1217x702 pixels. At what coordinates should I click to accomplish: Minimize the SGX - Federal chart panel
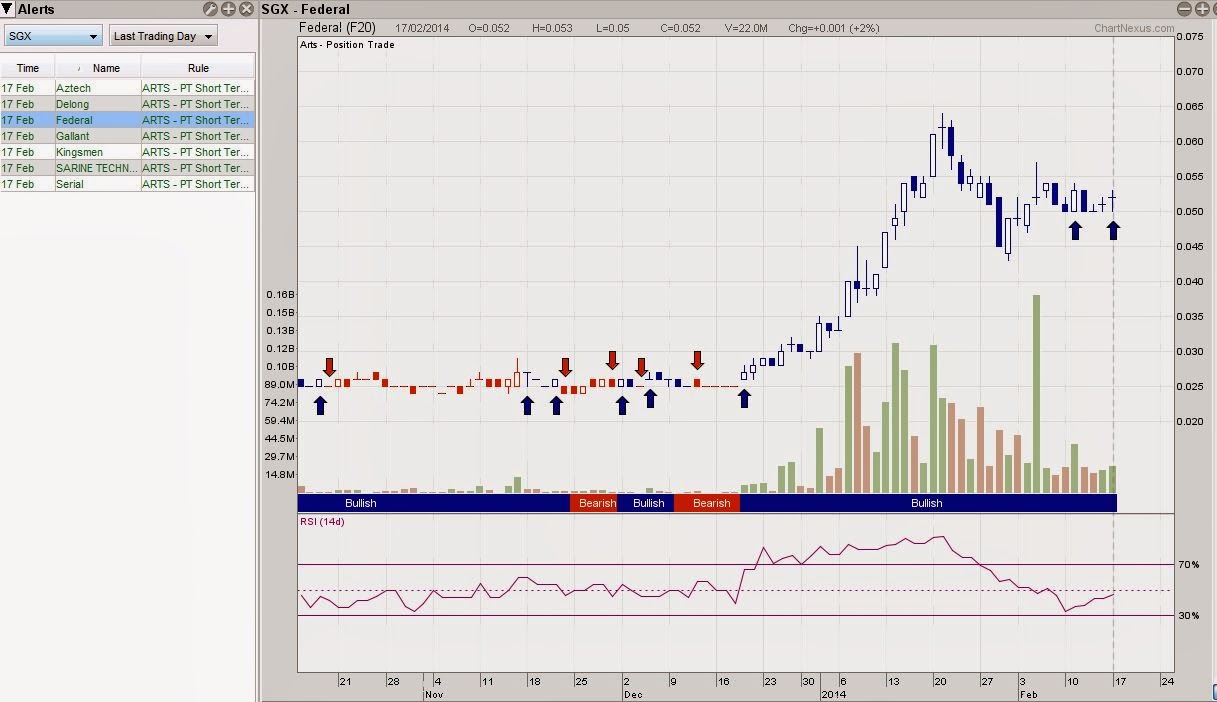pos(1184,9)
